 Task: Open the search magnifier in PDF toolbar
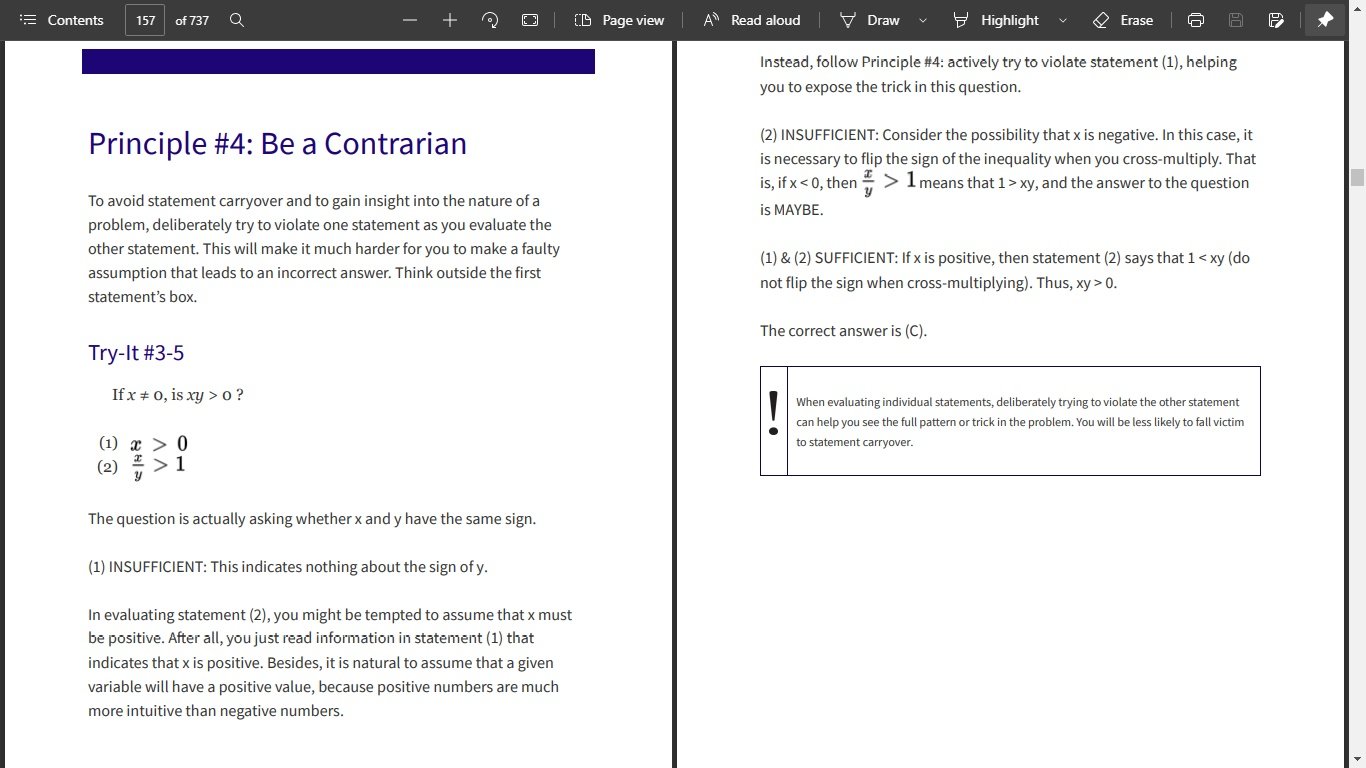coord(237,20)
